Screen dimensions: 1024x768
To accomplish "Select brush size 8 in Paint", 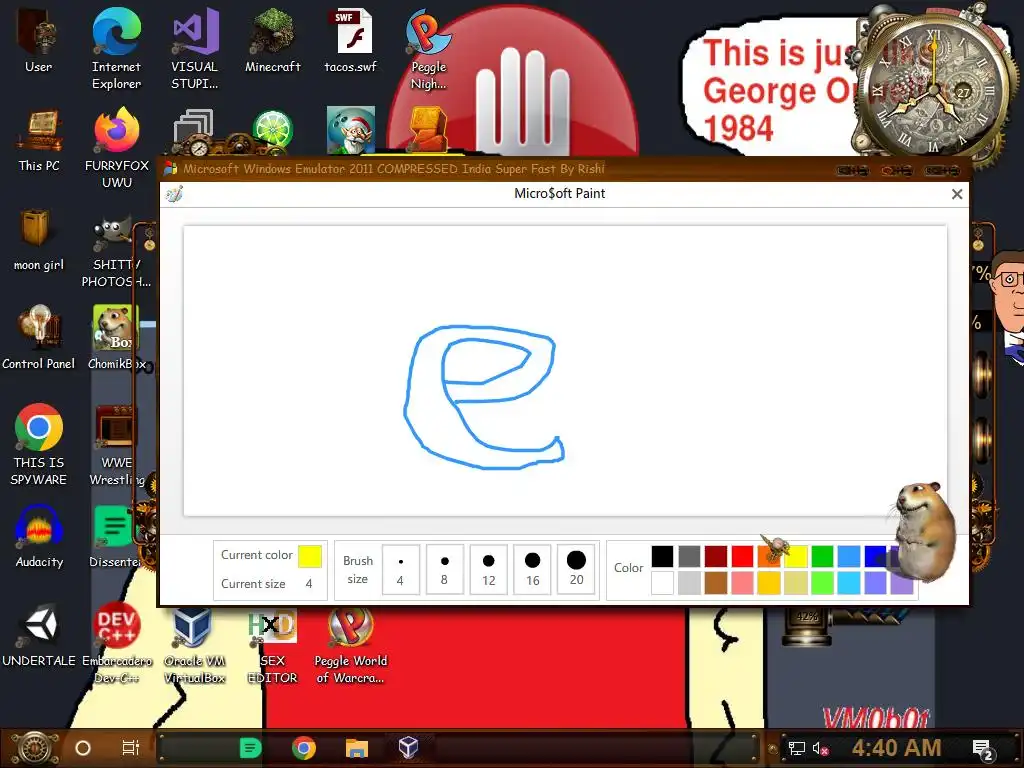I will (x=444, y=569).
